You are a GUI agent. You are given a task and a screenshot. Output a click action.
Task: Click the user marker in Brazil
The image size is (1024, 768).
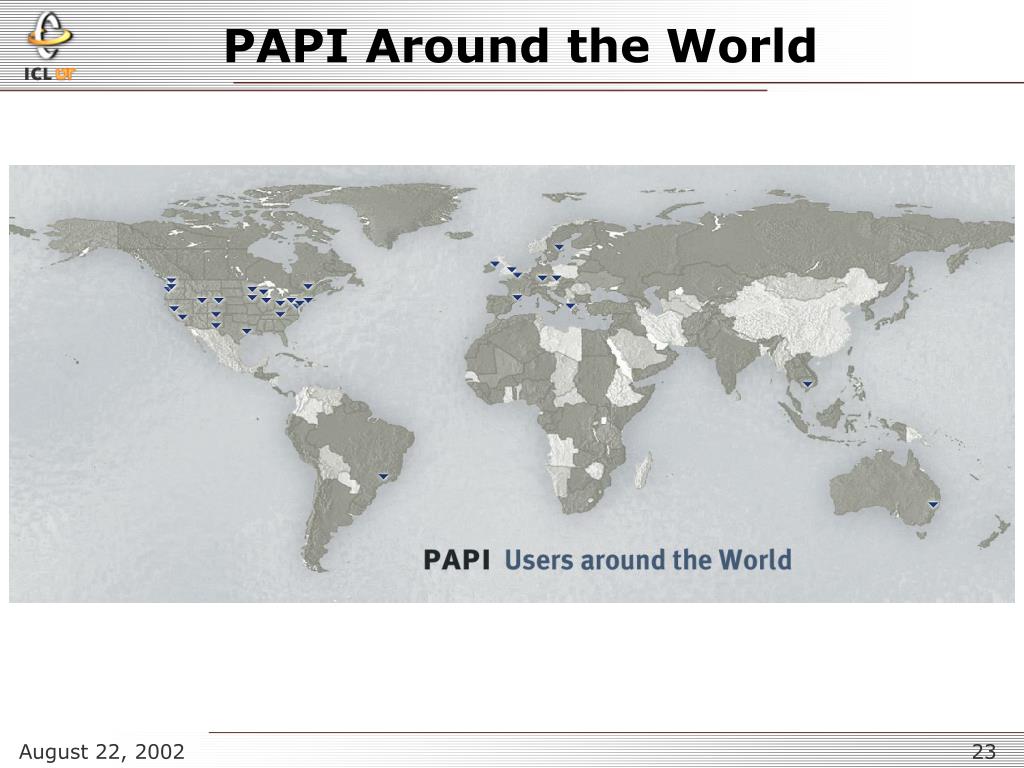coord(383,476)
